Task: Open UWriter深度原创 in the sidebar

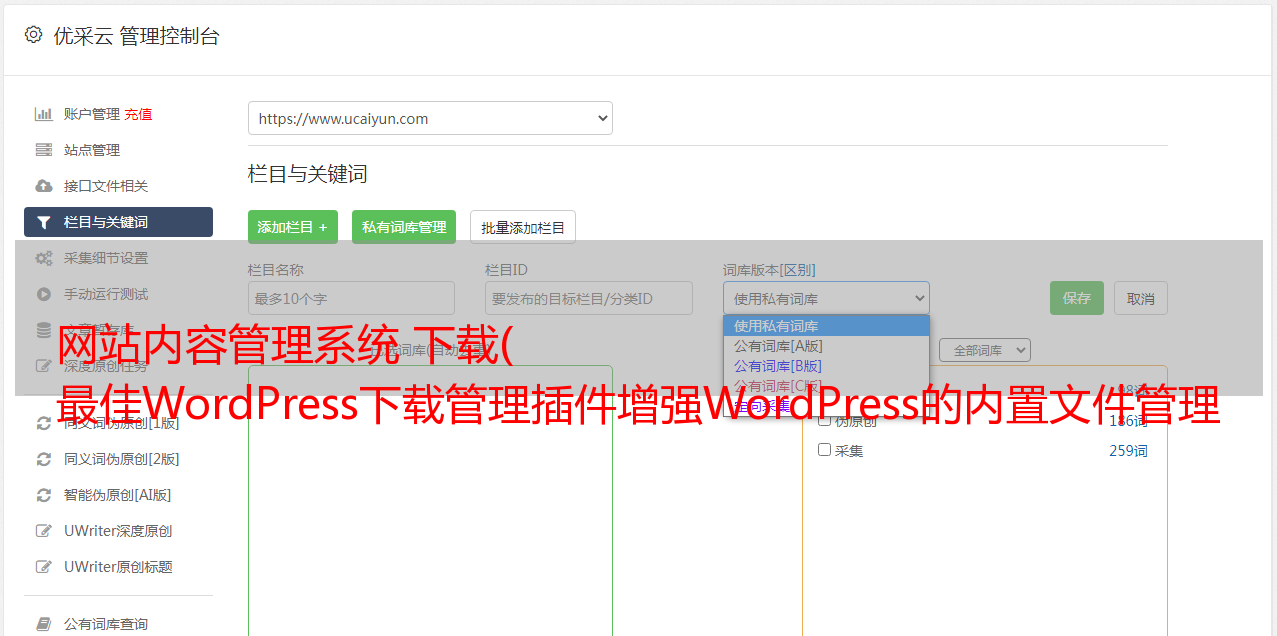Action: click(118, 531)
